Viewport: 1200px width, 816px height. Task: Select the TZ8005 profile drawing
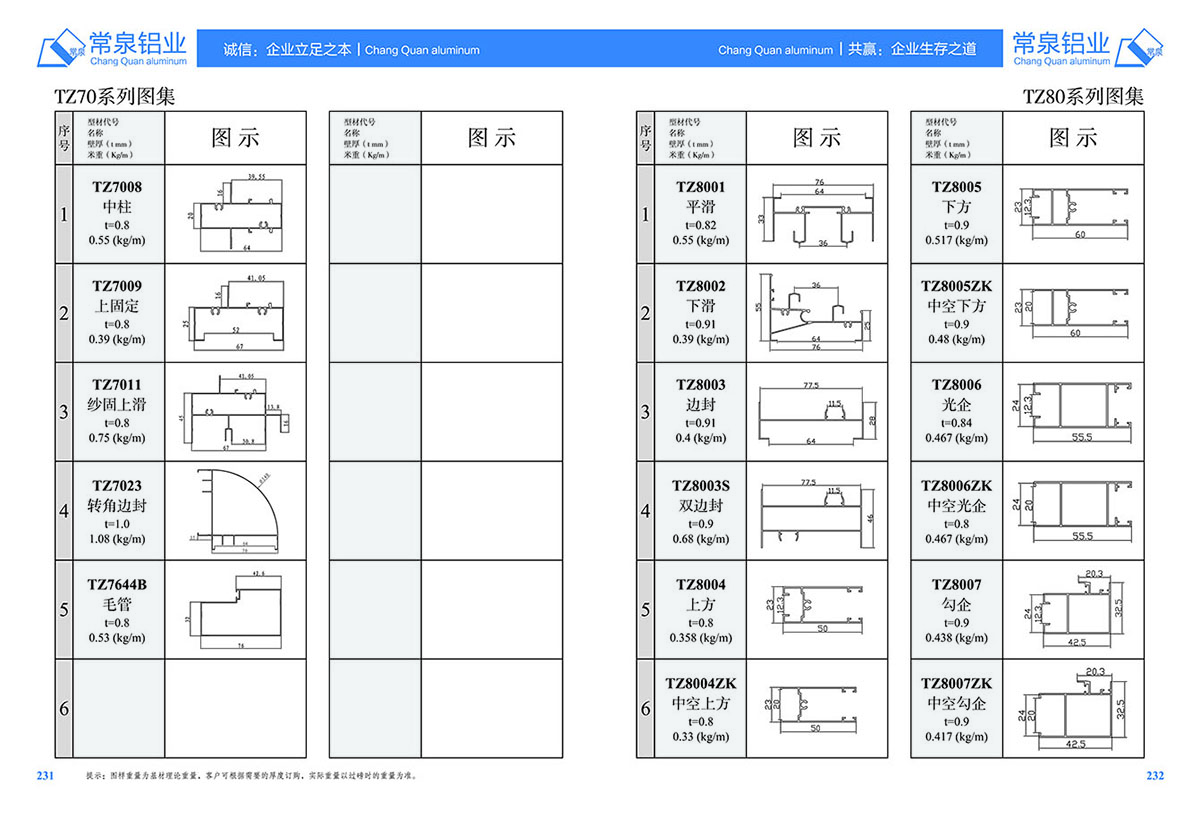[x=1072, y=214]
